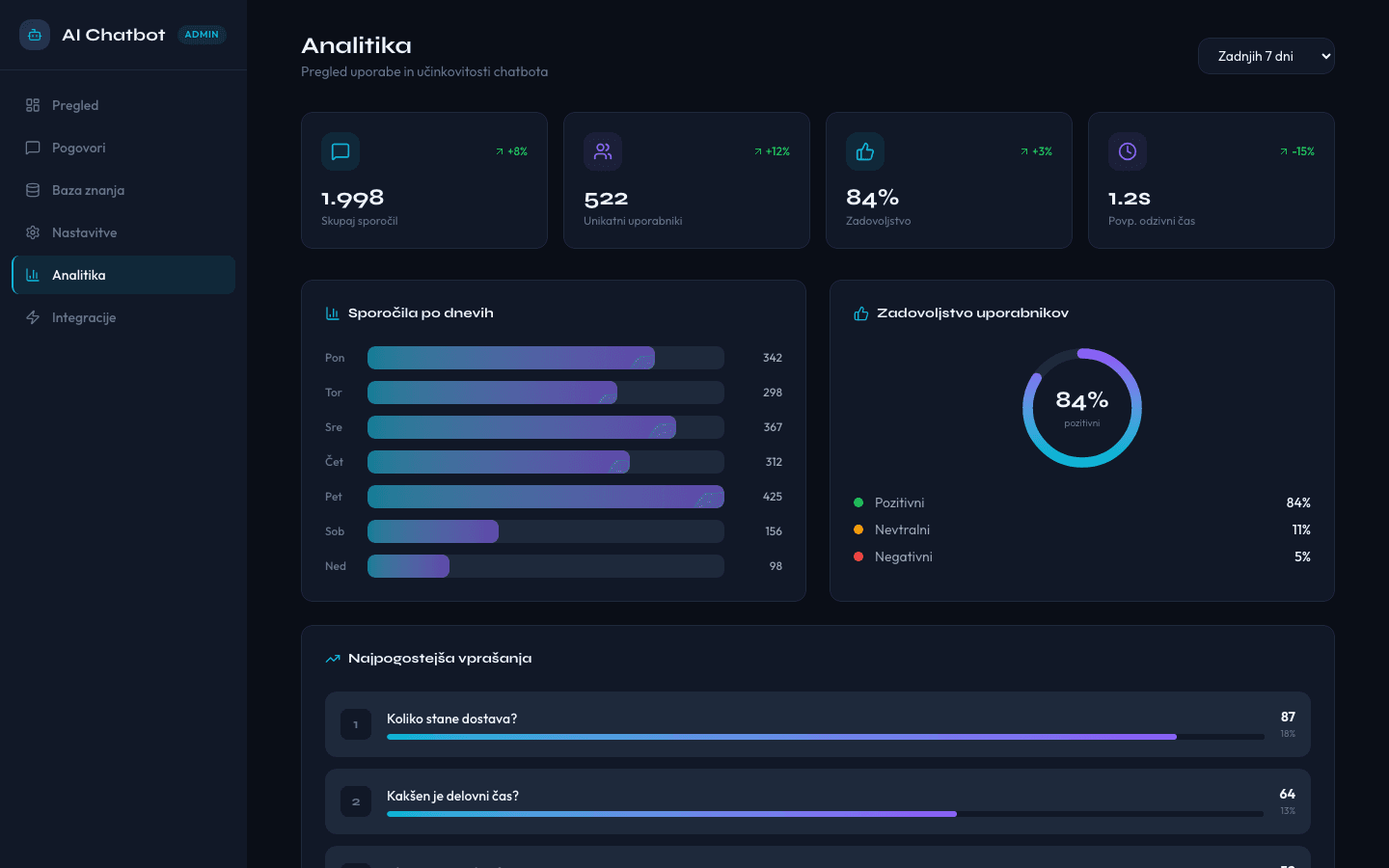Image resolution: width=1389 pixels, height=868 pixels.
Task: Click the message icon on Skupaj sporočil card
Action: click(x=340, y=151)
